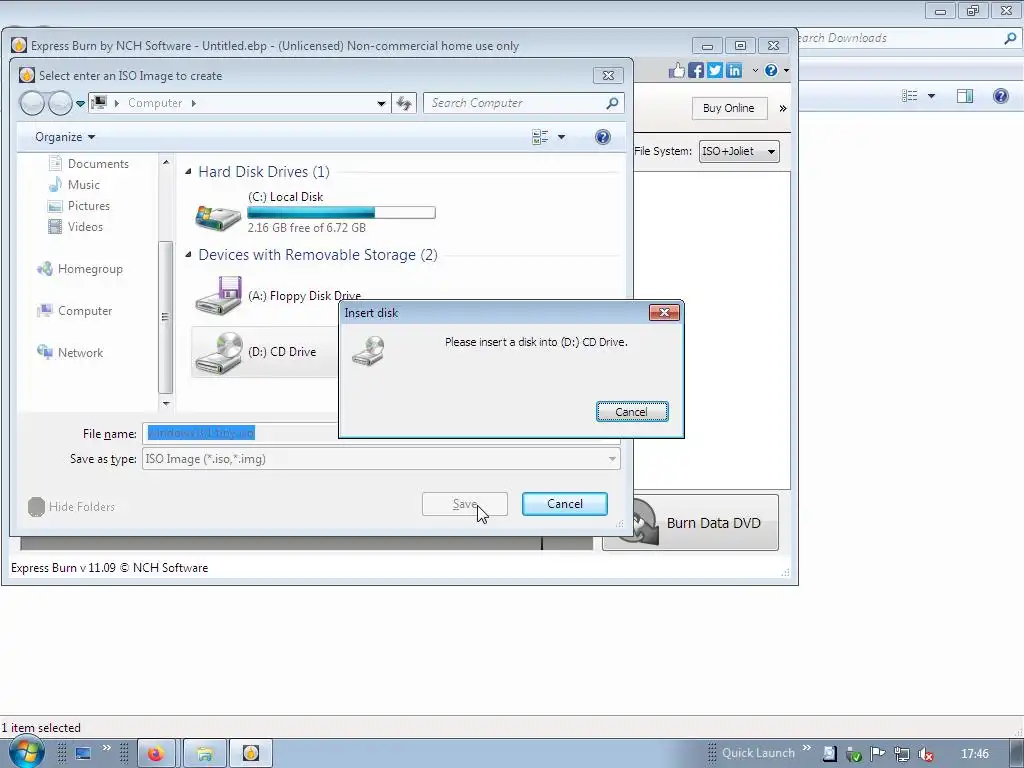The height and width of the screenshot is (768, 1024).
Task: Select Network in the navigation pane
Action: [70, 353]
